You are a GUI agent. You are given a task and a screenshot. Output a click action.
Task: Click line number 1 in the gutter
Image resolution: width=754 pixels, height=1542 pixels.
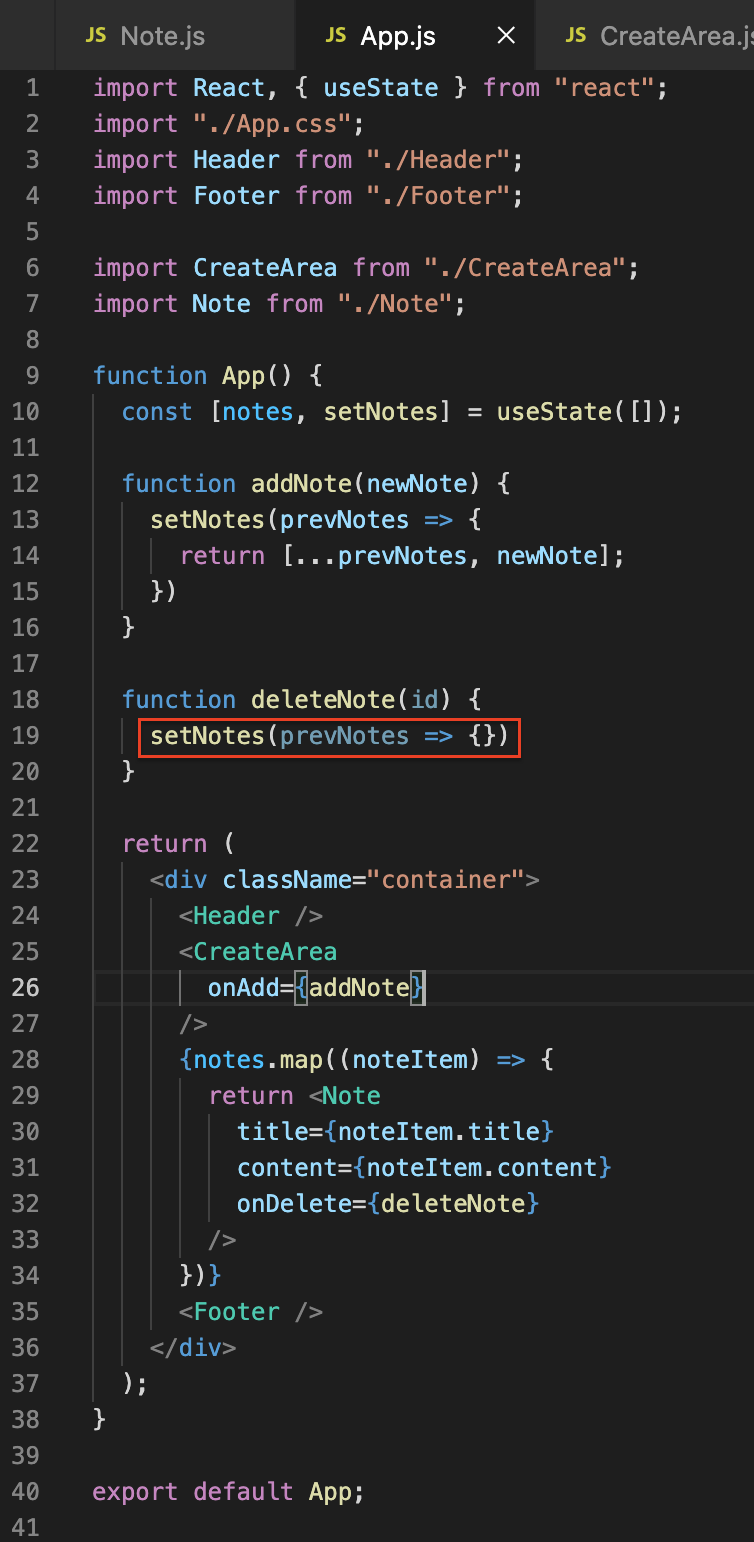click(33, 87)
